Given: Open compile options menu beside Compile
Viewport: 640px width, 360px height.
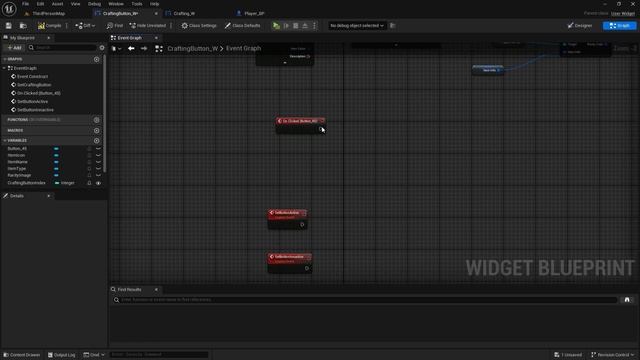Looking at the screenshot, I should 67,26.
